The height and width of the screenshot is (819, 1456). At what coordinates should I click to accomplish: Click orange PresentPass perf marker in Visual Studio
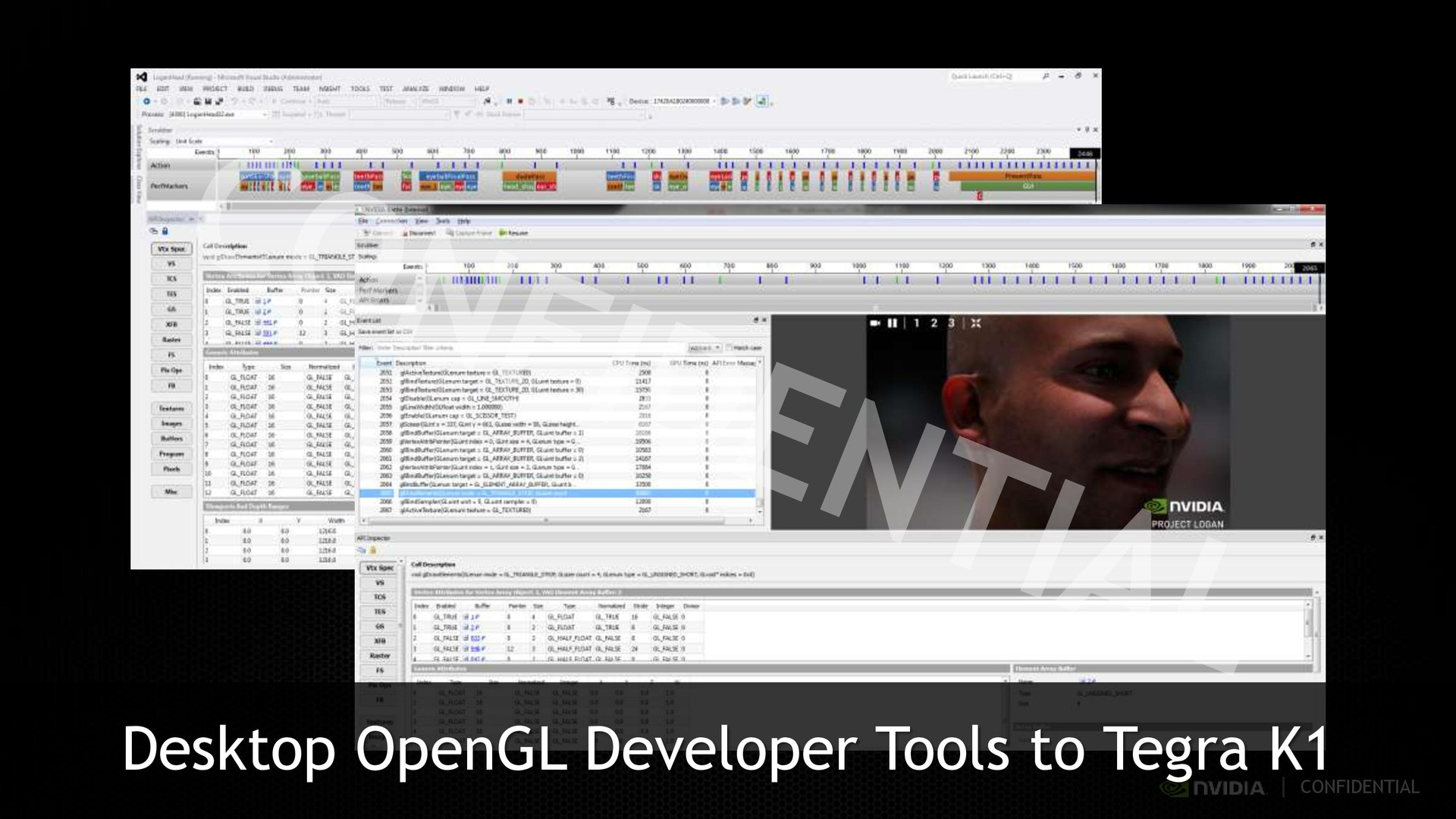(x=1022, y=176)
